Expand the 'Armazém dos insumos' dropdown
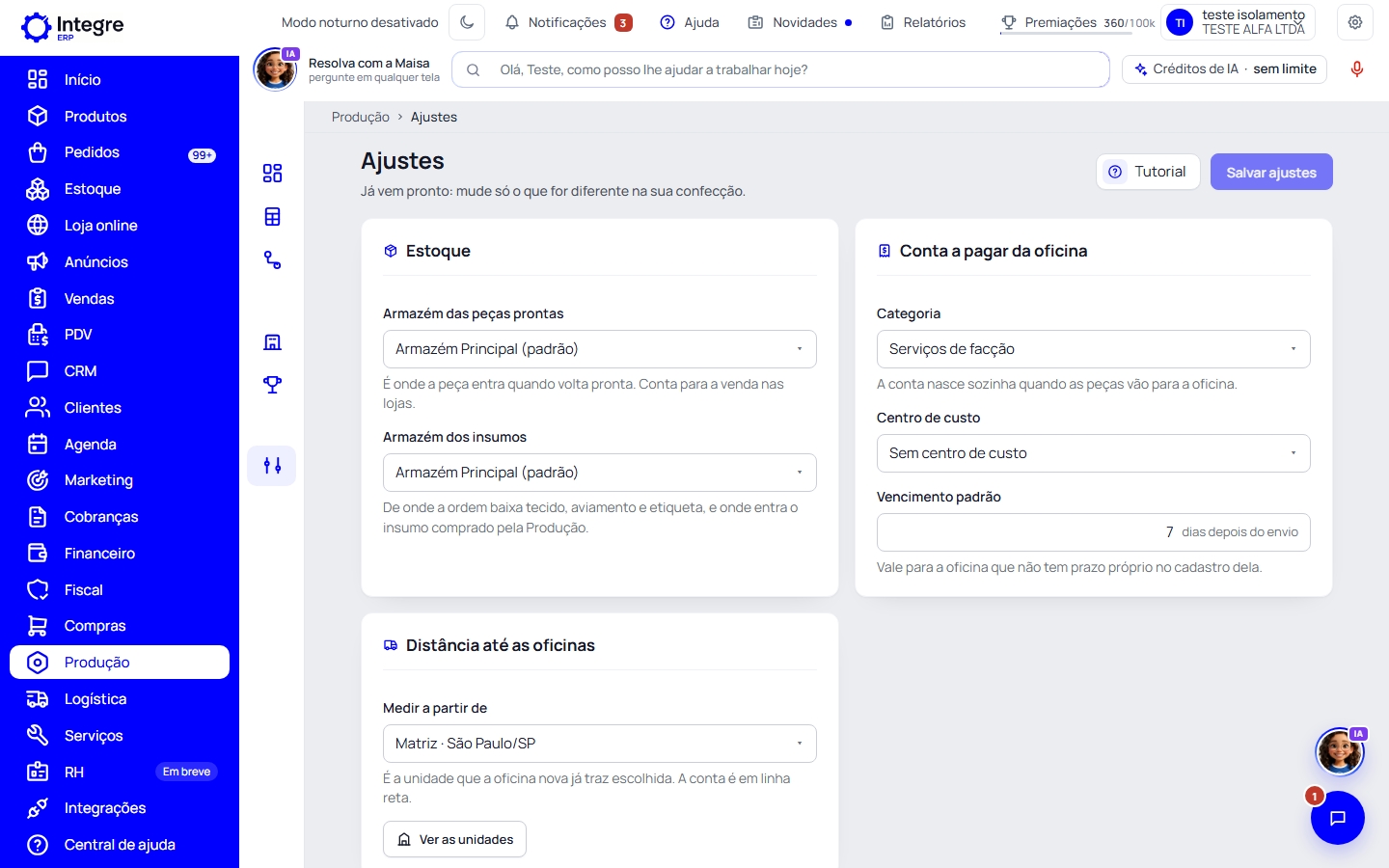 click(600, 473)
